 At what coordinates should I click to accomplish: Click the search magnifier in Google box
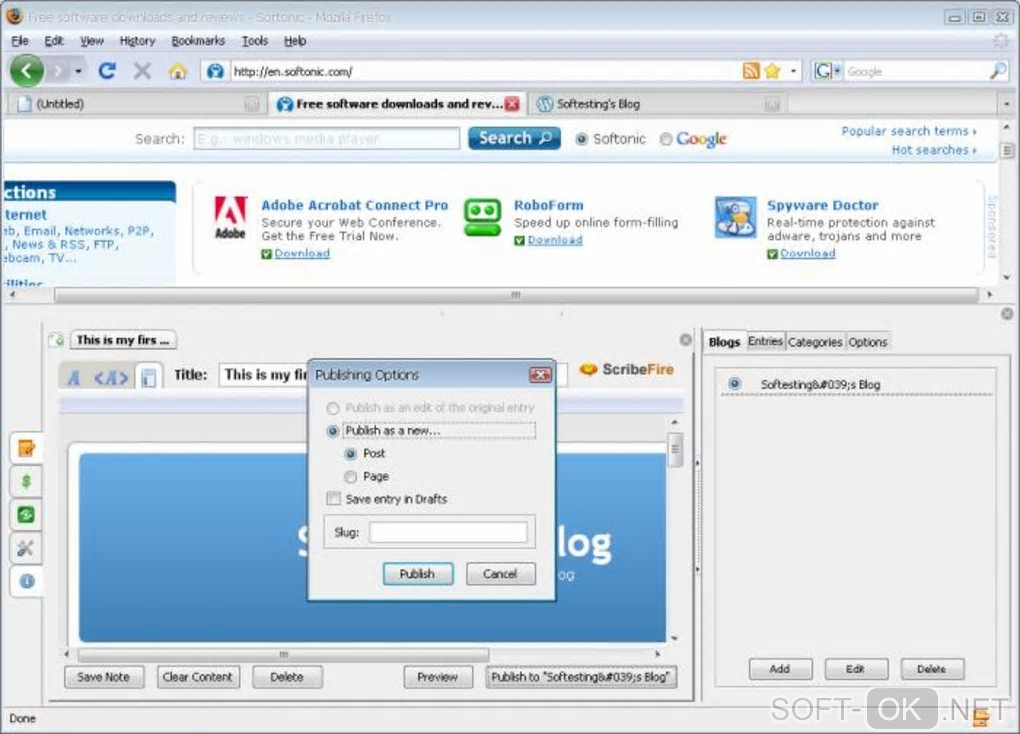tap(997, 71)
